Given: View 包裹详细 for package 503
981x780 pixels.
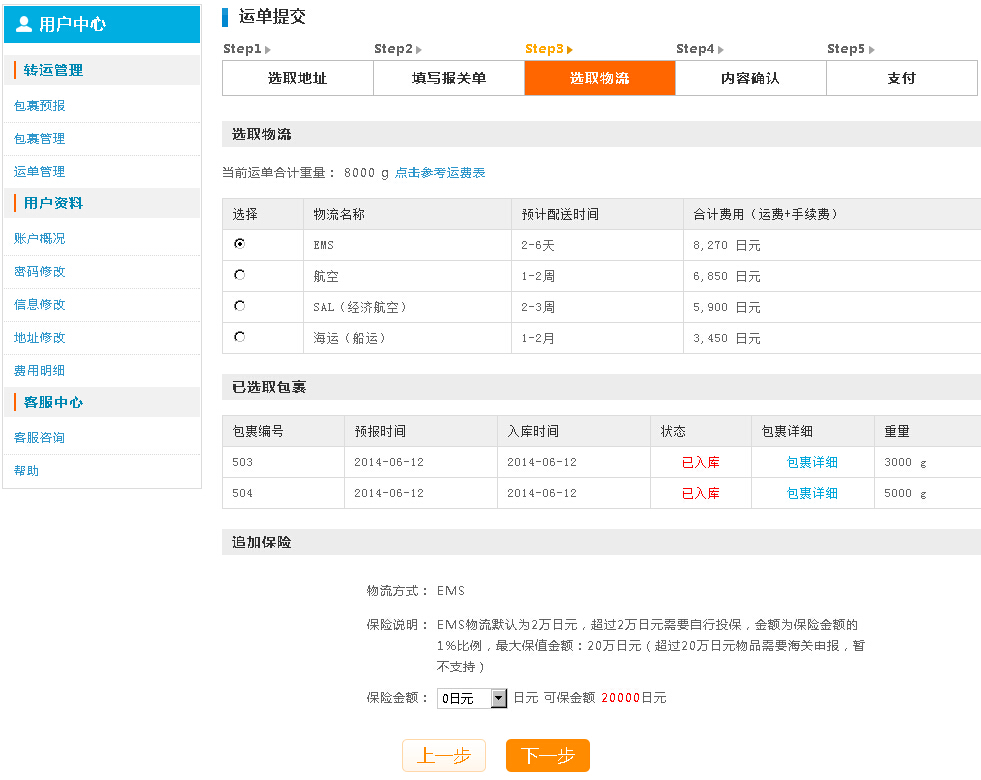Looking at the screenshot, I should (812, 462).
